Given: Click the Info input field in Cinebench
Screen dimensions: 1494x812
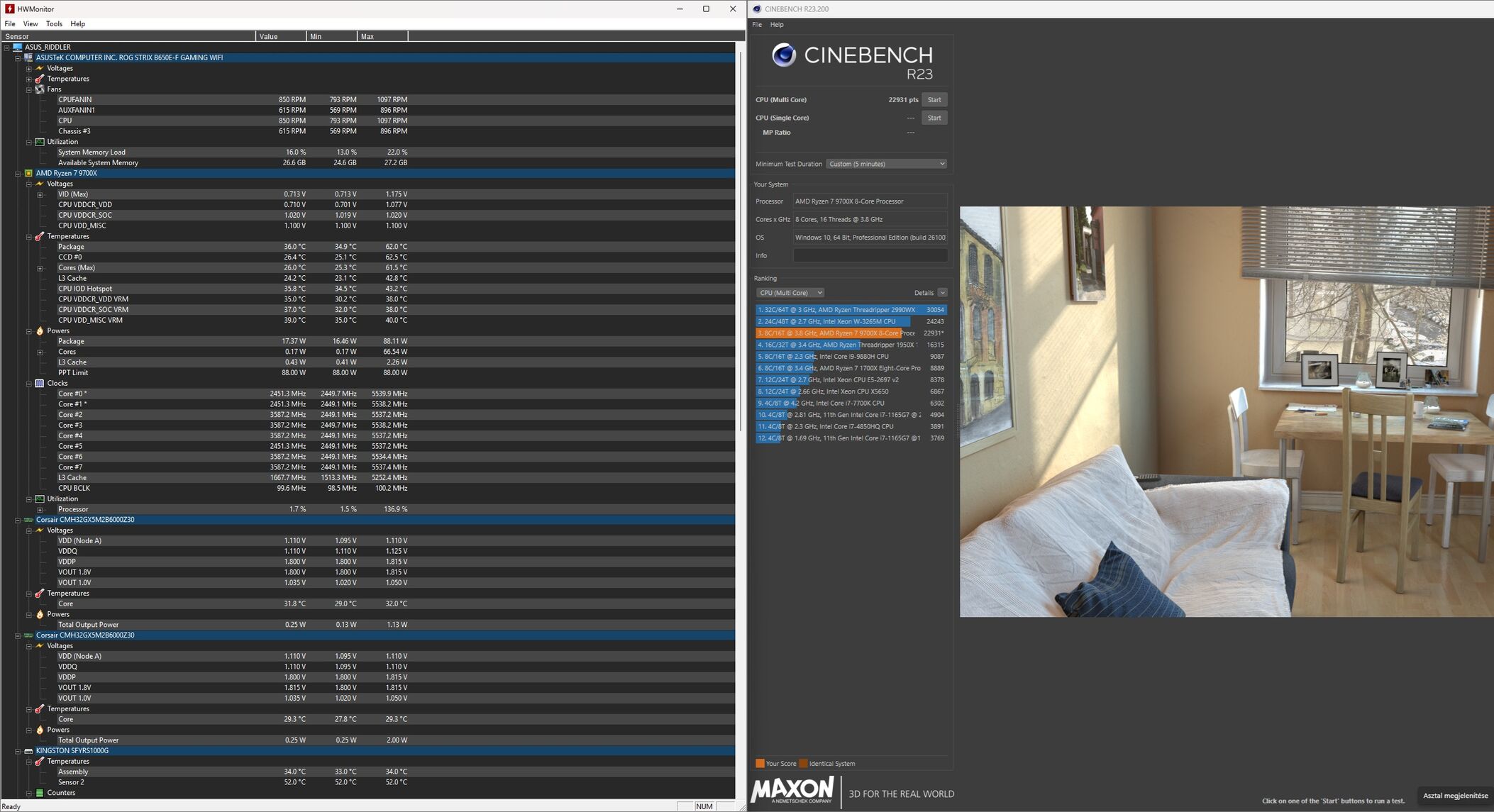Looking at the screenshot, I should (x=870, y=255).
